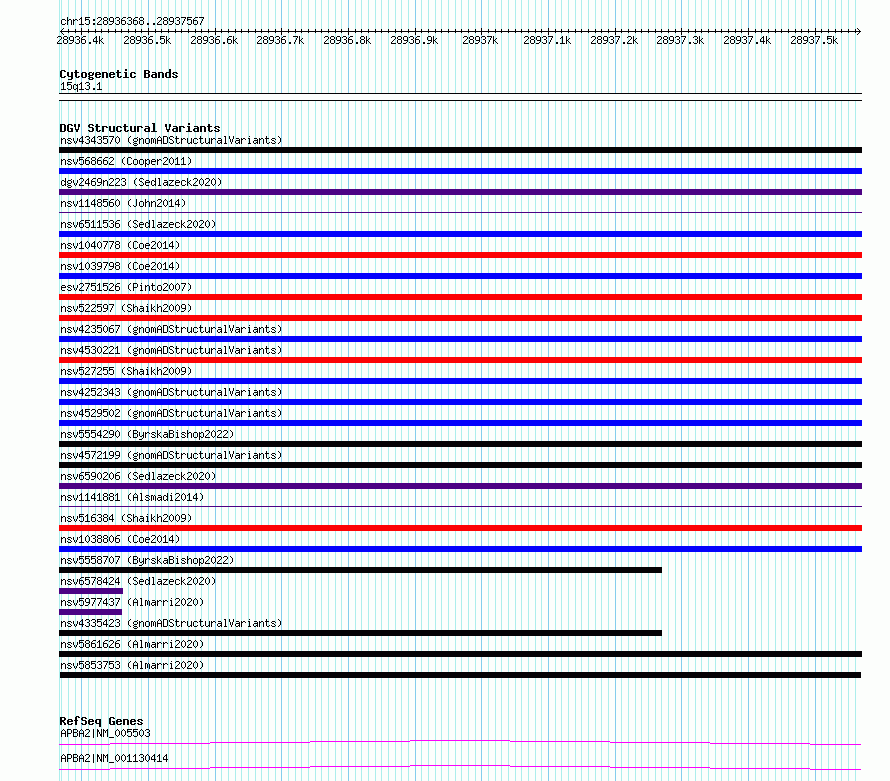Screen dimensions: 890x781
Task: Click the red bar under esv2751526
Action: click(460, 297)
